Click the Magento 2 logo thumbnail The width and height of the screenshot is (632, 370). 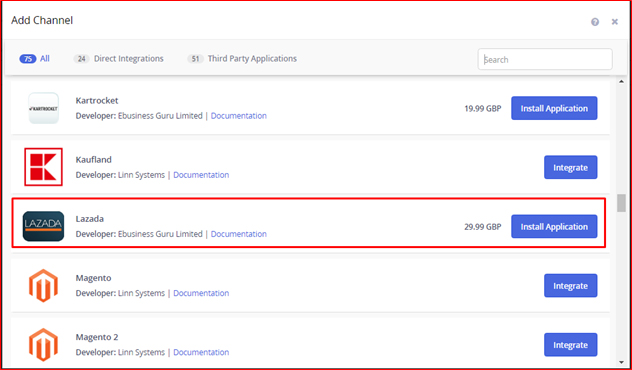click(x=44, y=345)
